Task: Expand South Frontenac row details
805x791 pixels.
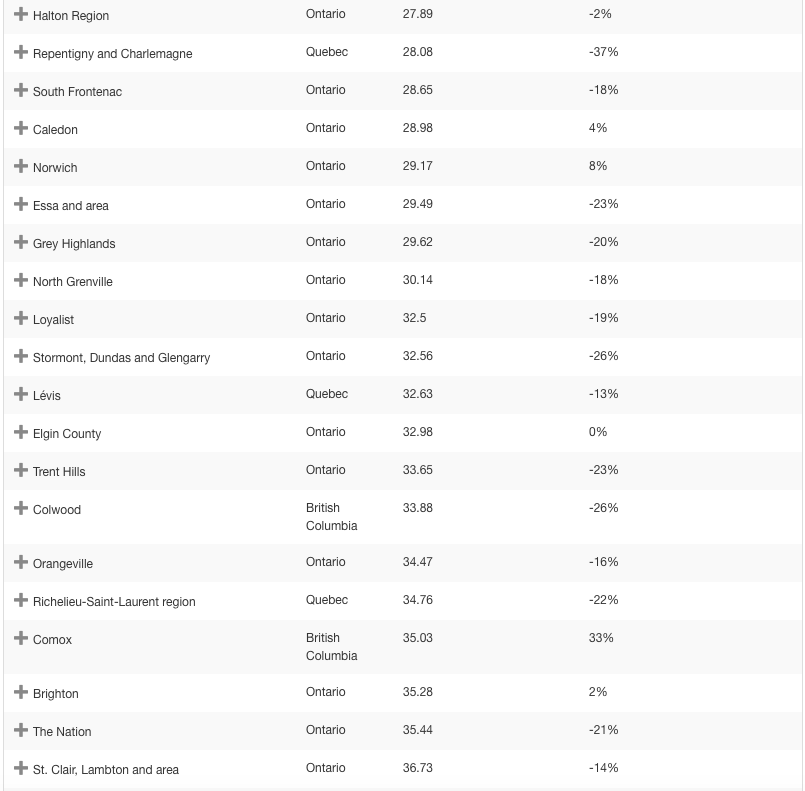Action: pyautogui.click(x=21, y=90)
